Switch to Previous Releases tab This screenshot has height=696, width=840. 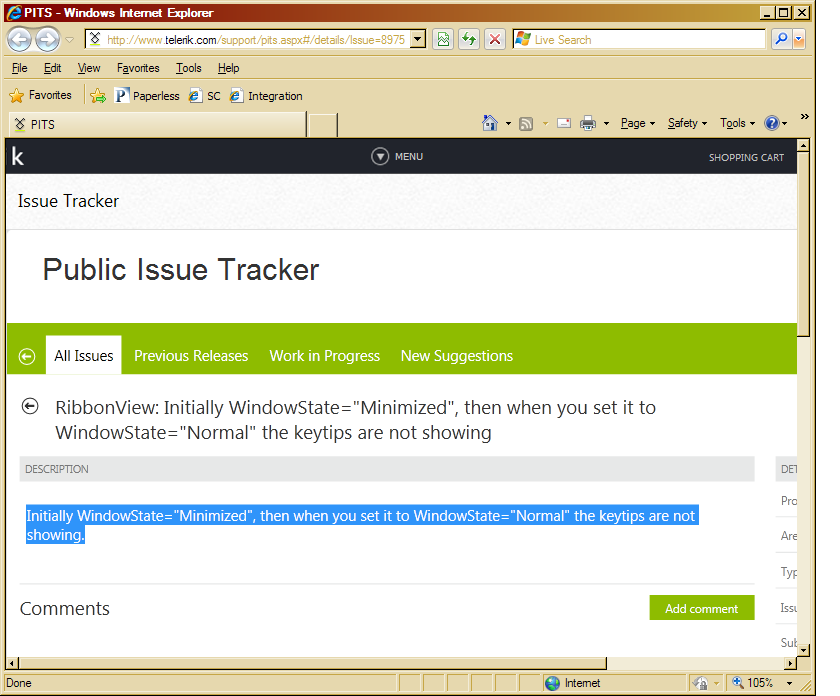pos(191,356)
